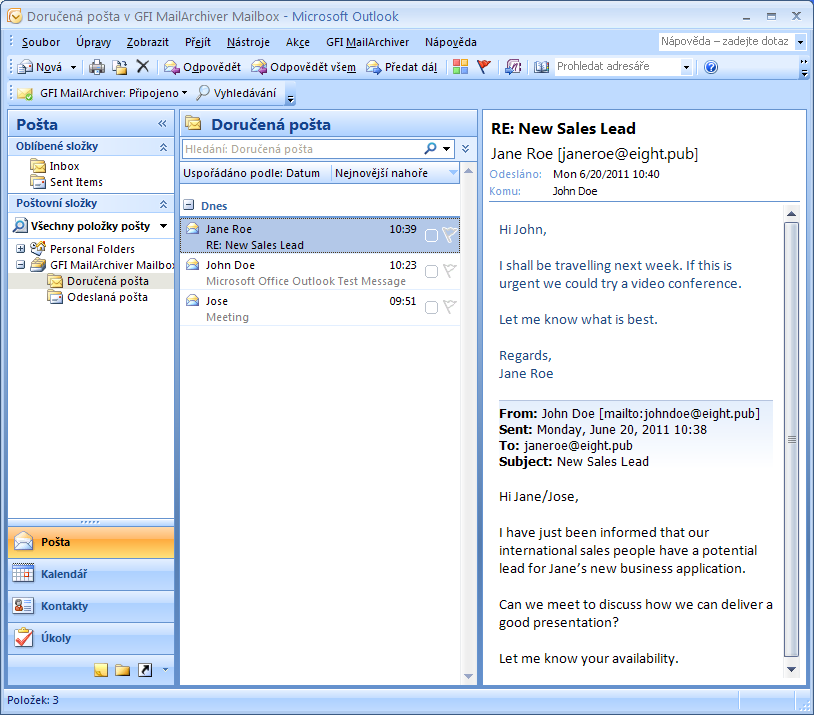Click Předat dál forward button
Screen dimensions: 814x715
click(401, 67)
